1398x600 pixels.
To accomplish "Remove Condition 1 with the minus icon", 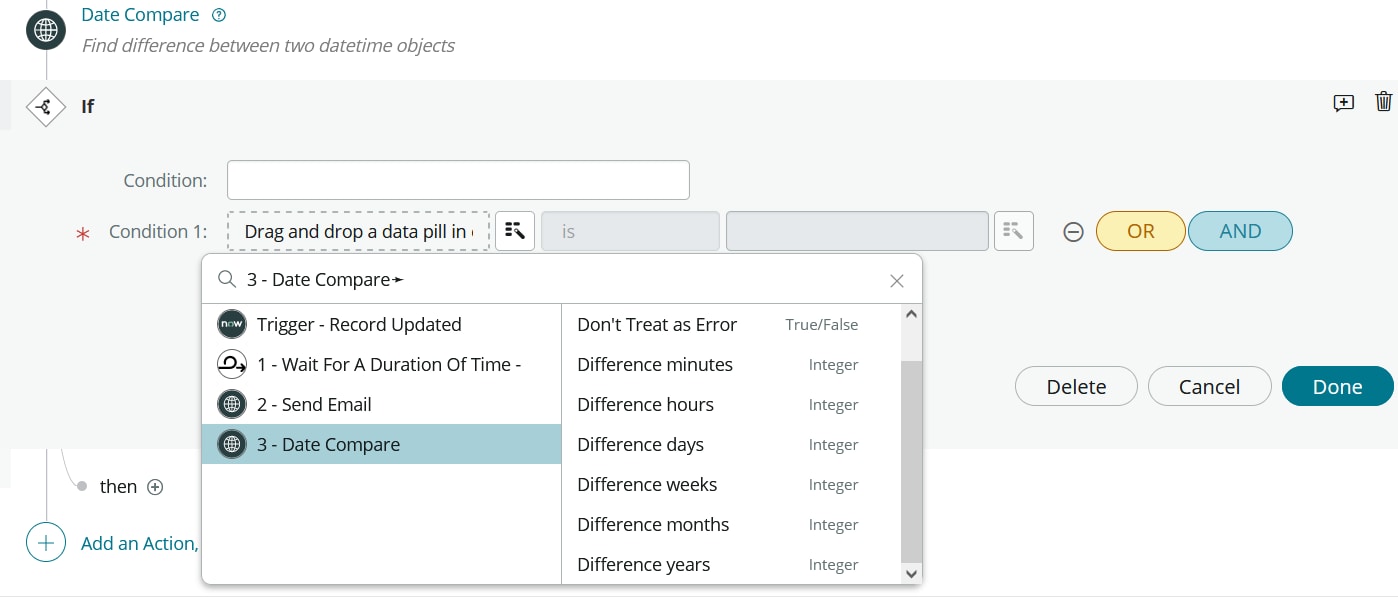I will pos(1073,232).
